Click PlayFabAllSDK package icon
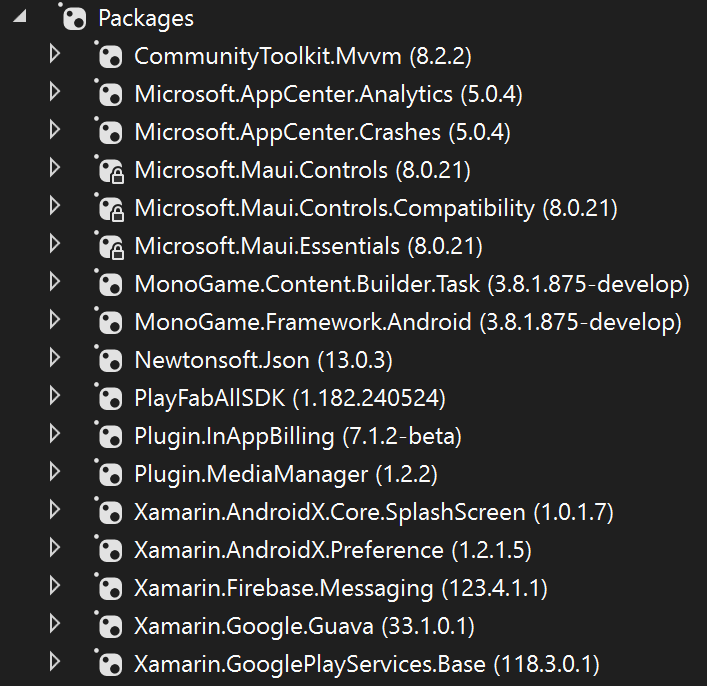This screenshot has height=686, width=707. point(109,397)
